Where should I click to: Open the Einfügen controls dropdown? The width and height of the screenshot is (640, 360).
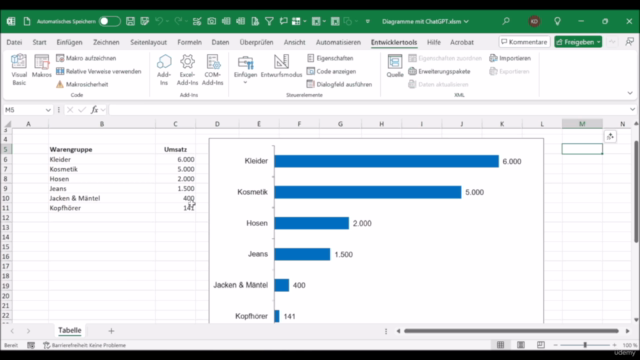point(245,70)
